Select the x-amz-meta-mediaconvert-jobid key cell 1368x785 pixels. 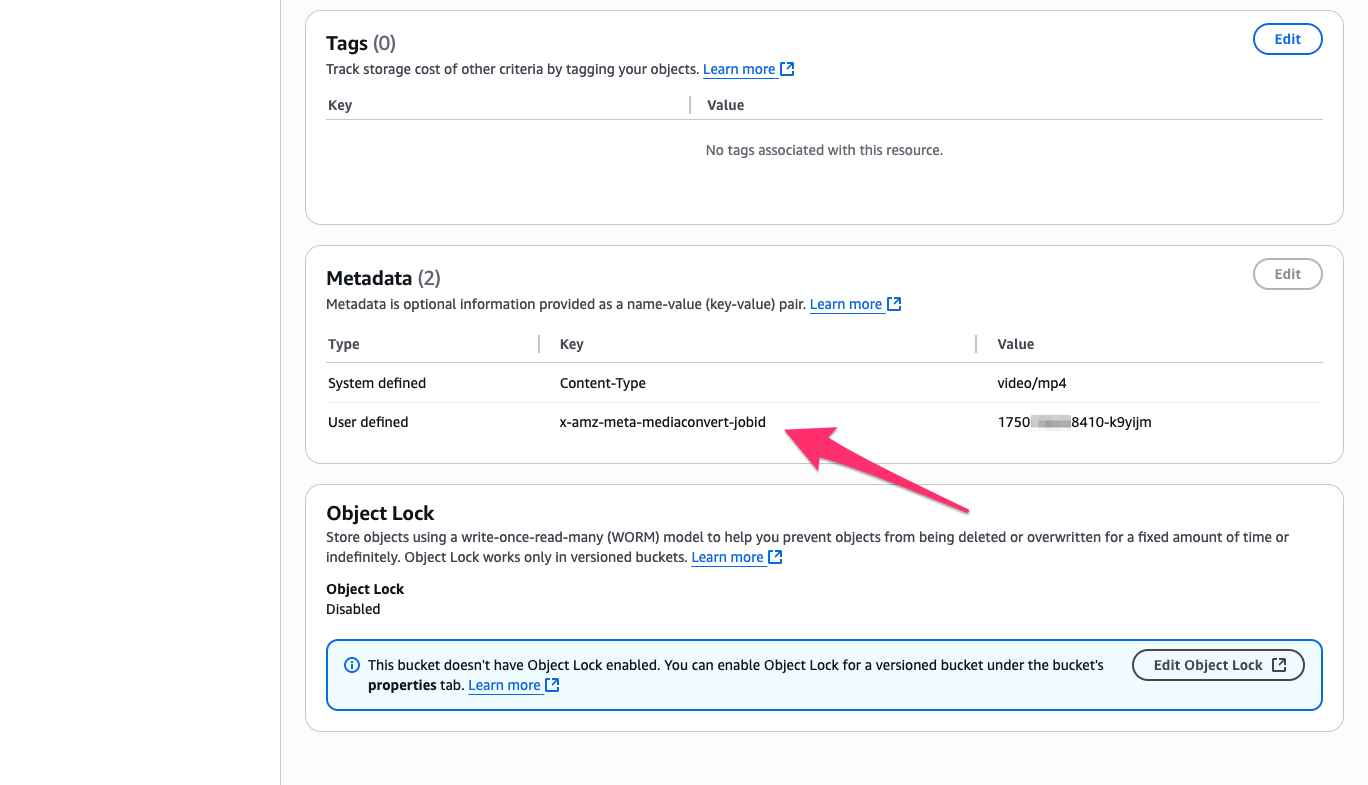pos(663,422)
